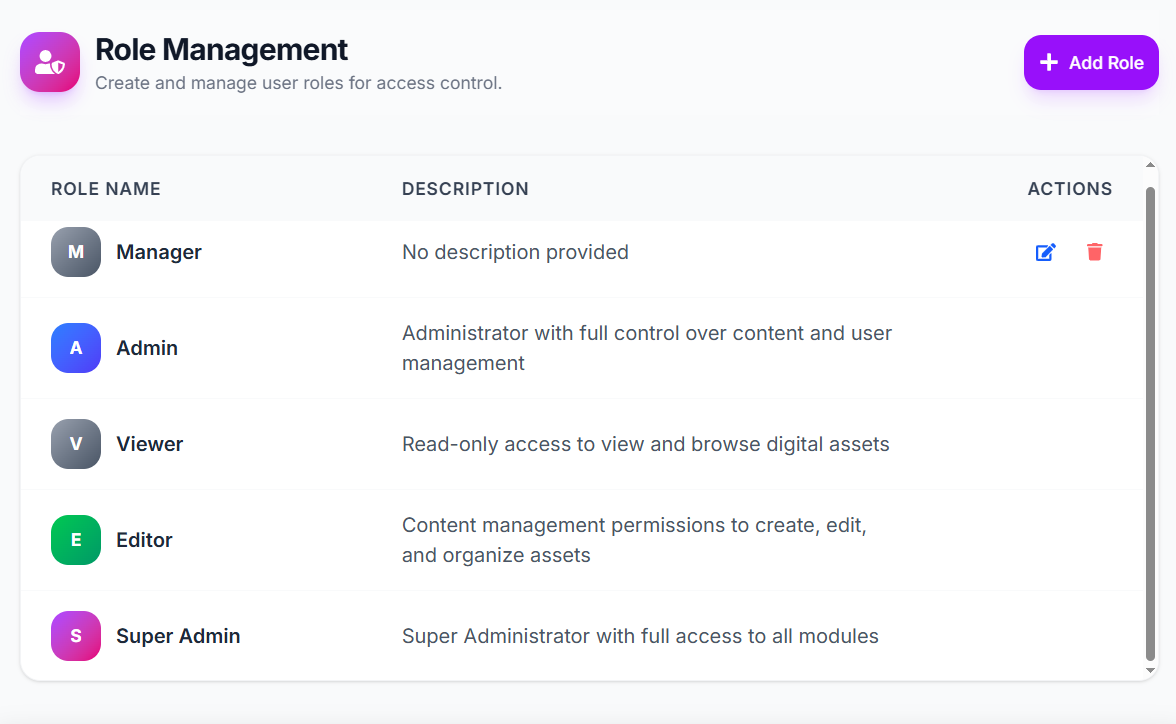
Task: Click the scrollbar up arrow
Action: [x=1150, y=165]
